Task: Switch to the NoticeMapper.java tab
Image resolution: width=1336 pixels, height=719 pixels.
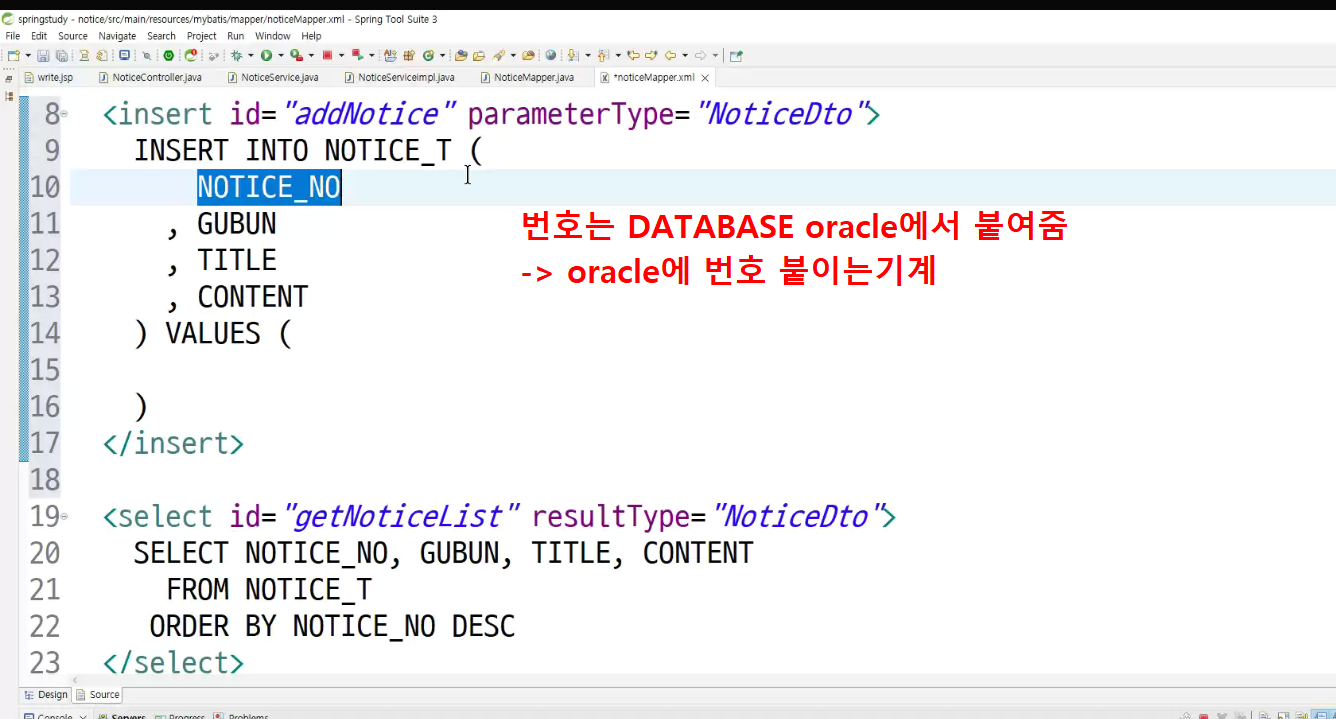Action: pyautogui.click(x=527, y=77)
